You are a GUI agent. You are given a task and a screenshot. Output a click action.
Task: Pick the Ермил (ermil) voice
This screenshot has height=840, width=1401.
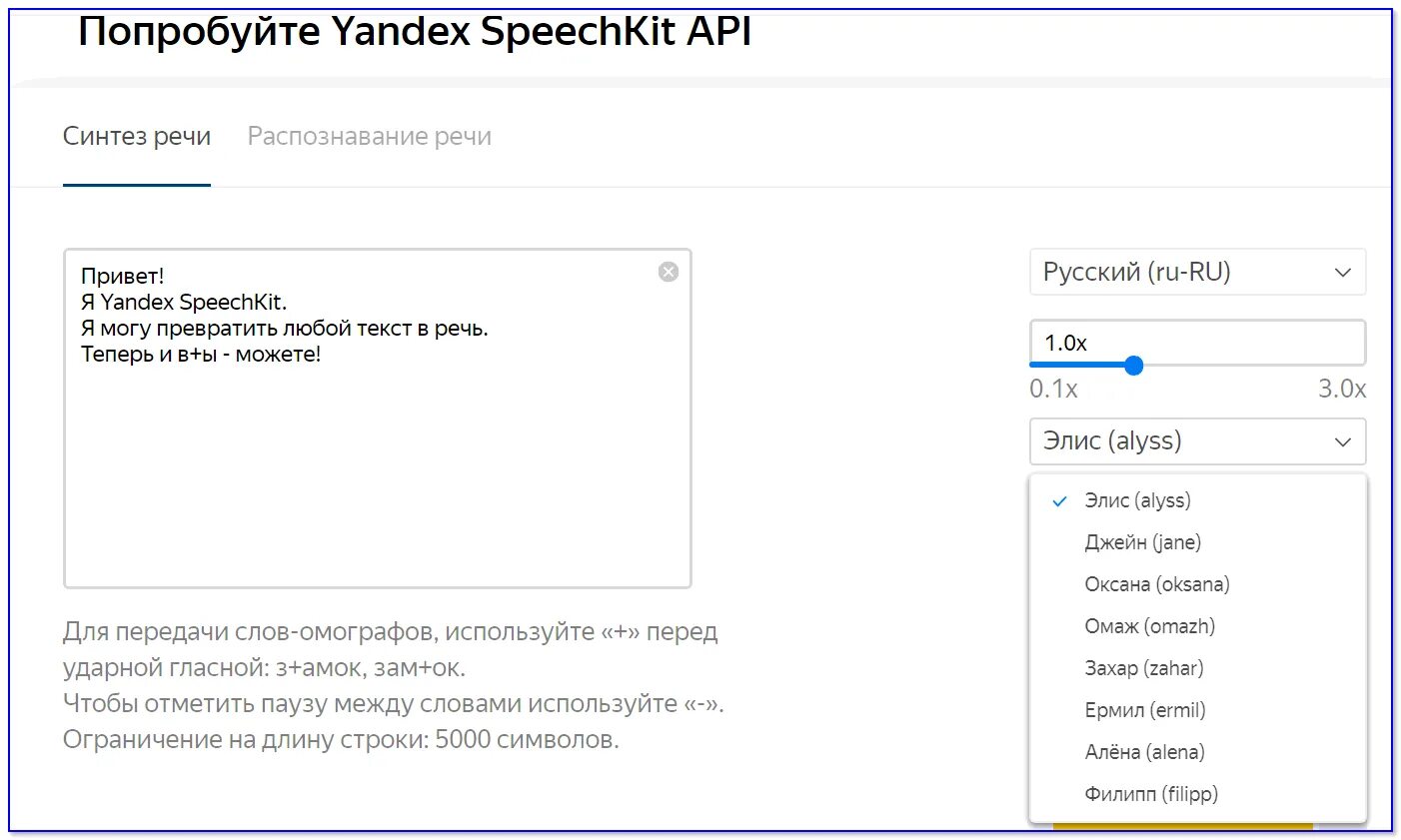pos(1197,710)
